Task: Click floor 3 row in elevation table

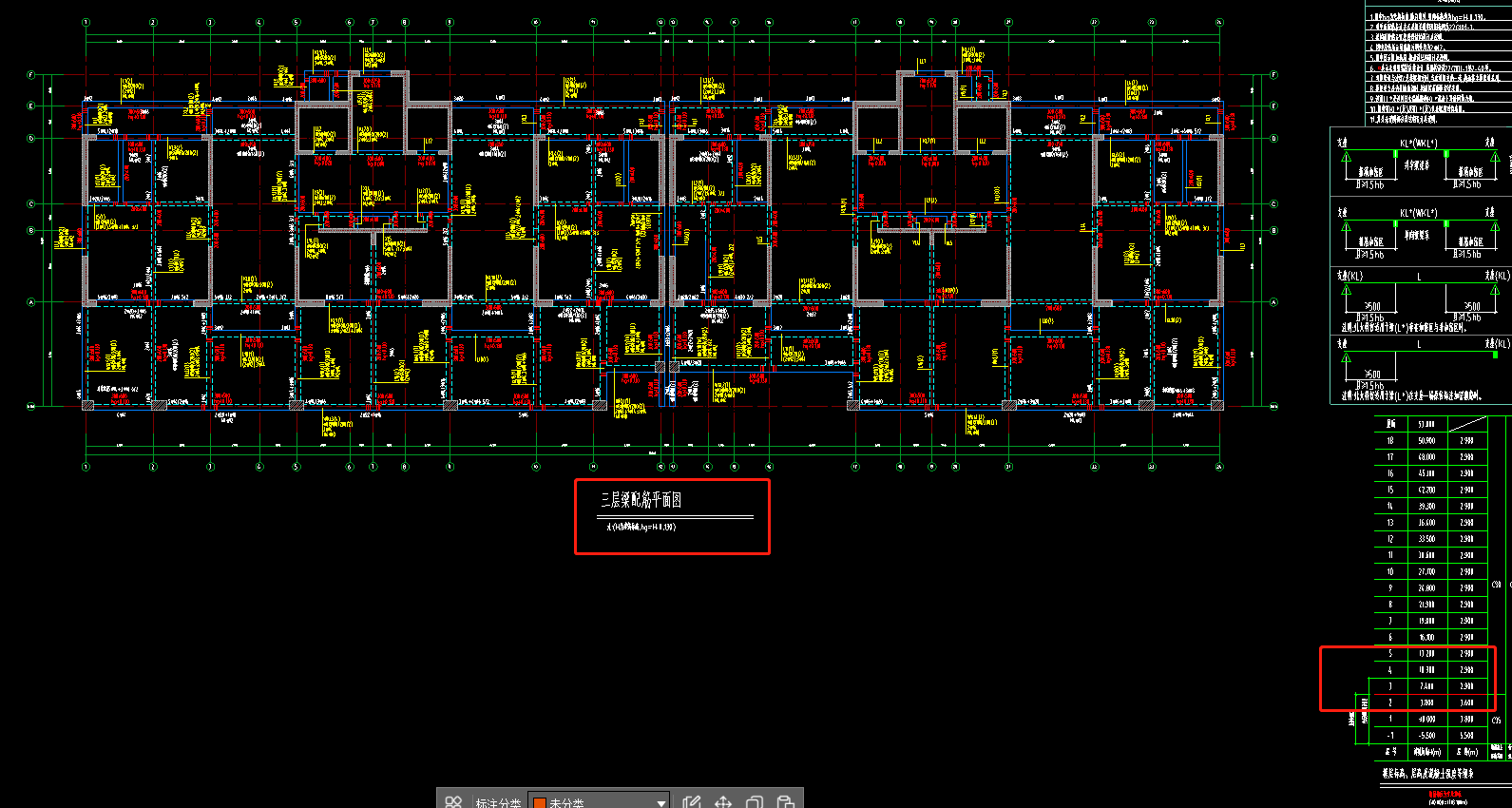Action: coord(1431,685)
